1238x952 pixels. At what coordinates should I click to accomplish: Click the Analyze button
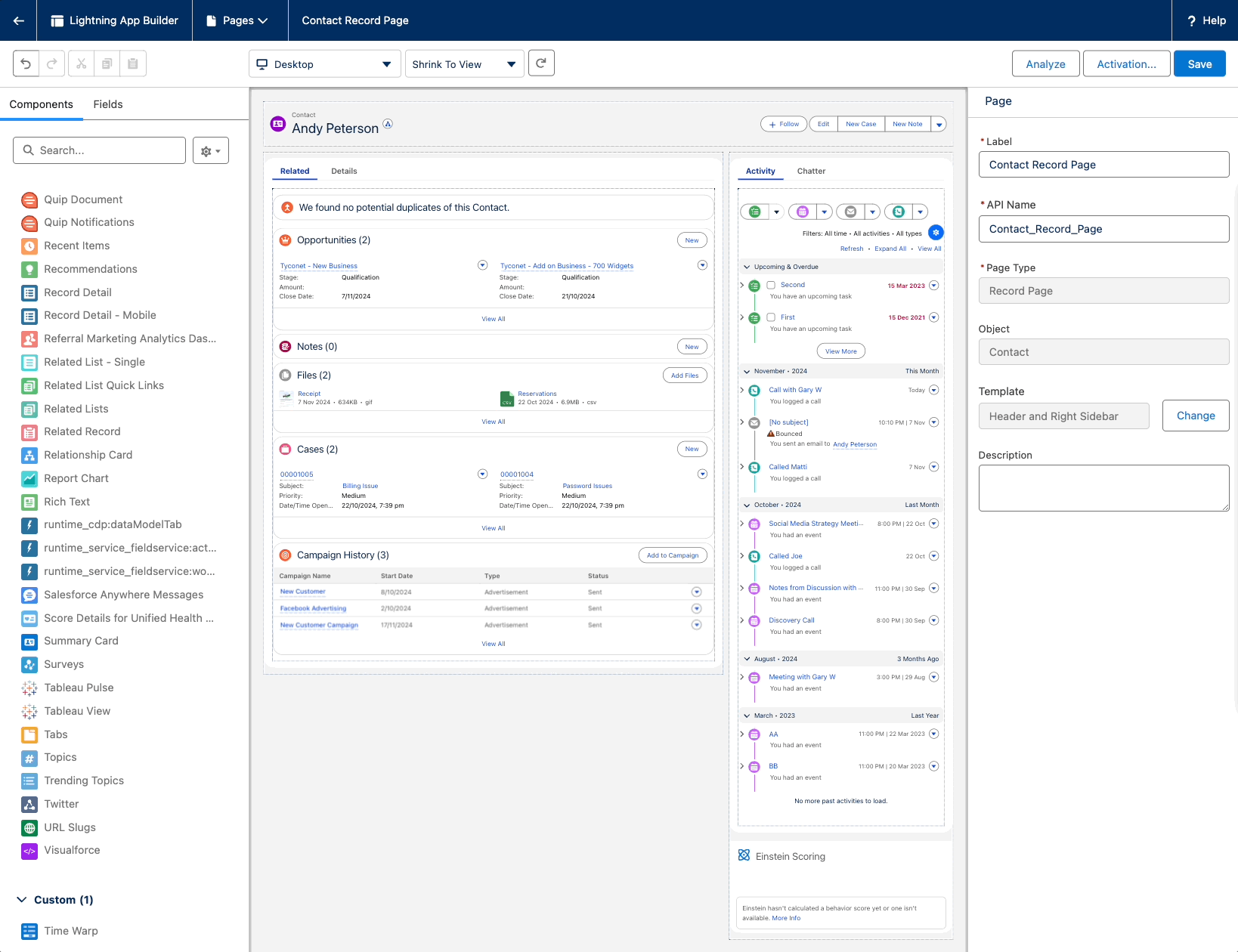(x=1045, y=63)
